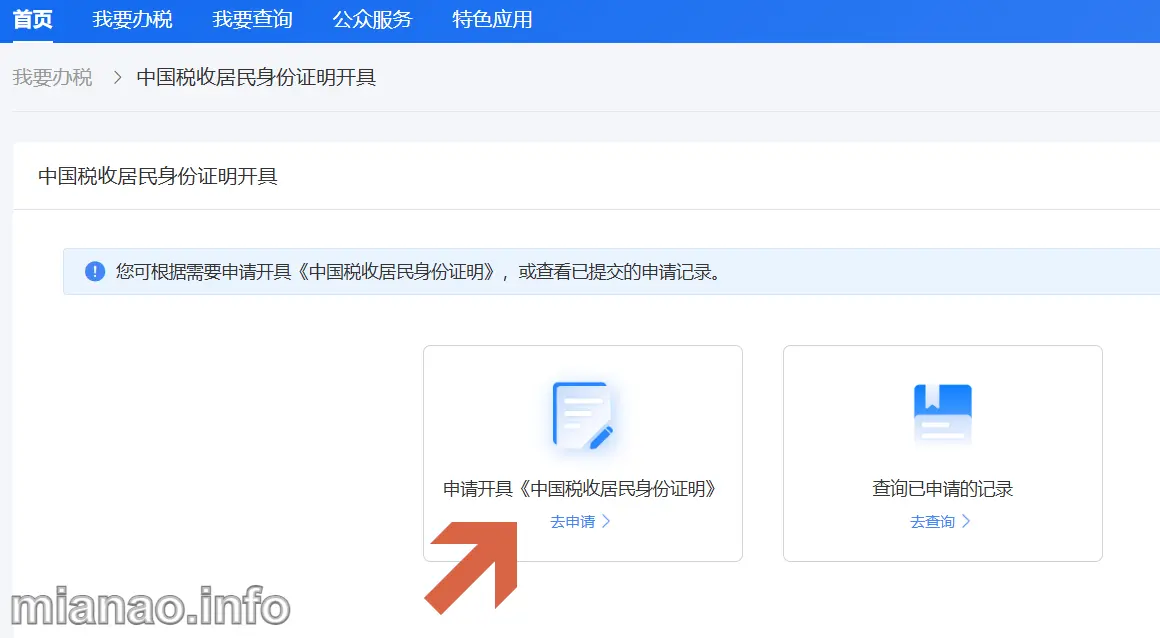Image resolution: width=1160 pixels, height=638 pixels.
Task: Go to the 特色应用 menu
Action: (492, 20)
